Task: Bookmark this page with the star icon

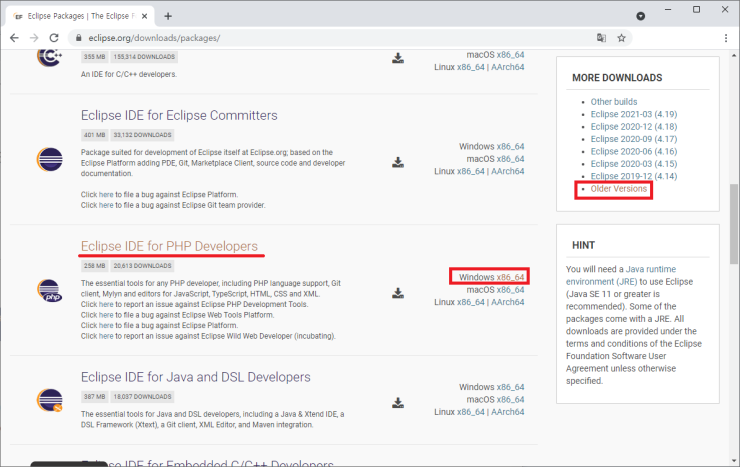Action: tap(621, 38)
